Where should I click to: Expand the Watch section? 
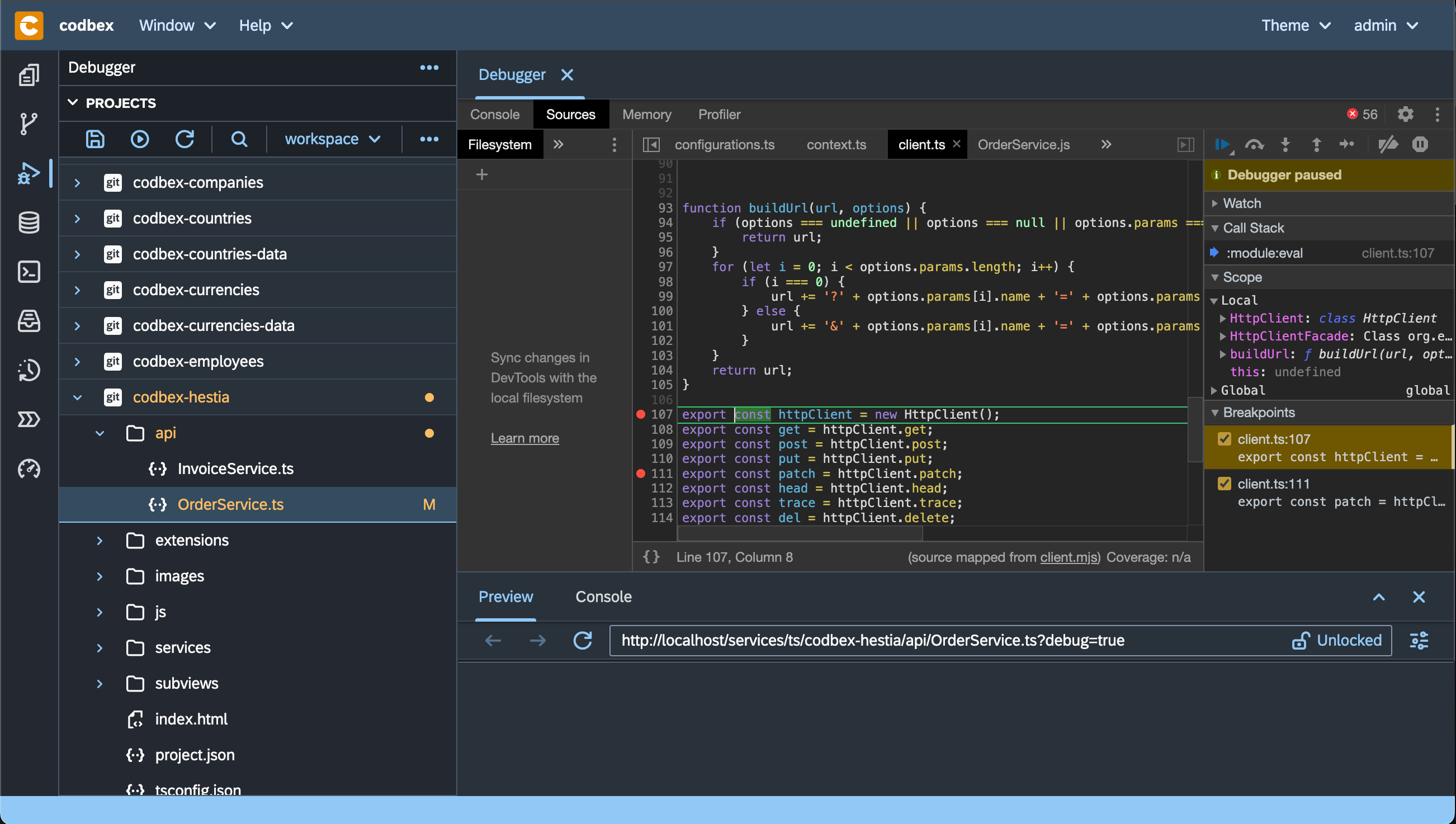[1214, 203]
